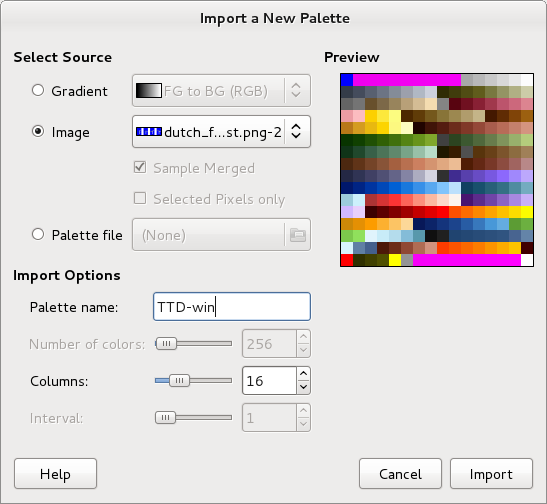Image resolution: width=547 pixels, height=504 pixels.
Task: Click the Cancel button
Action: [400, 474]
